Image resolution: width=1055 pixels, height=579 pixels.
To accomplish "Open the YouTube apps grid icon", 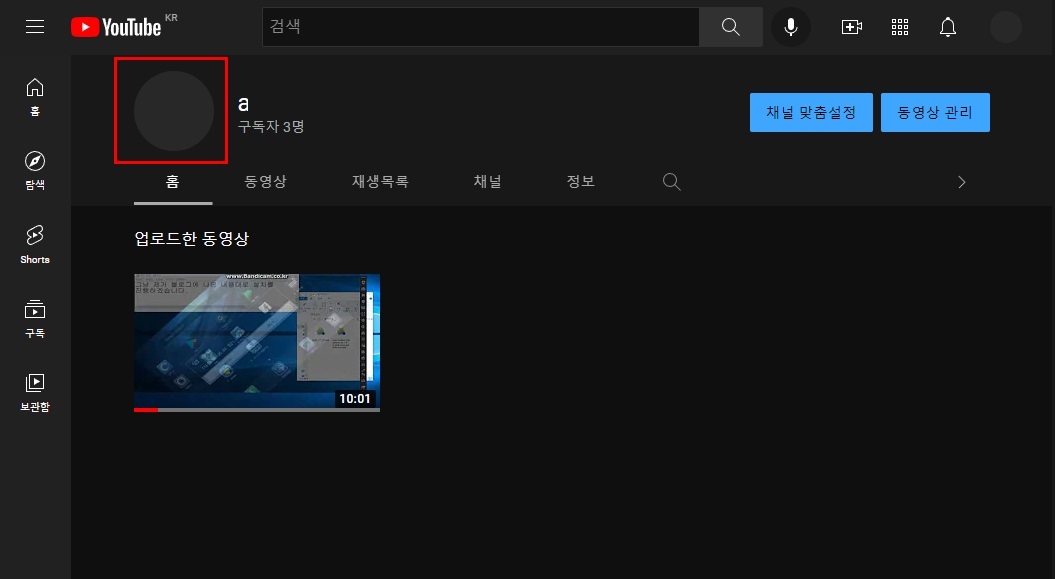I will point(899,26).
